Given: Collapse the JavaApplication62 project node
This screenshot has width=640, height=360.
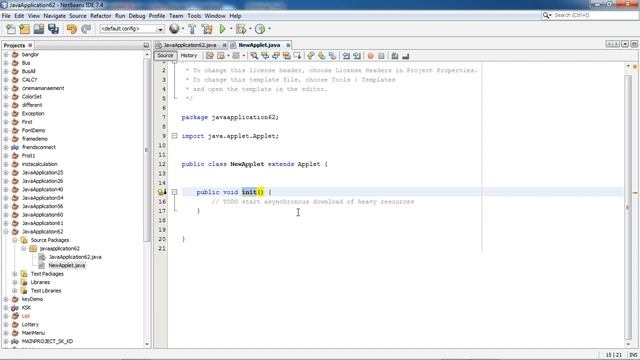Looking at the screenshot, I should point(6,231).
